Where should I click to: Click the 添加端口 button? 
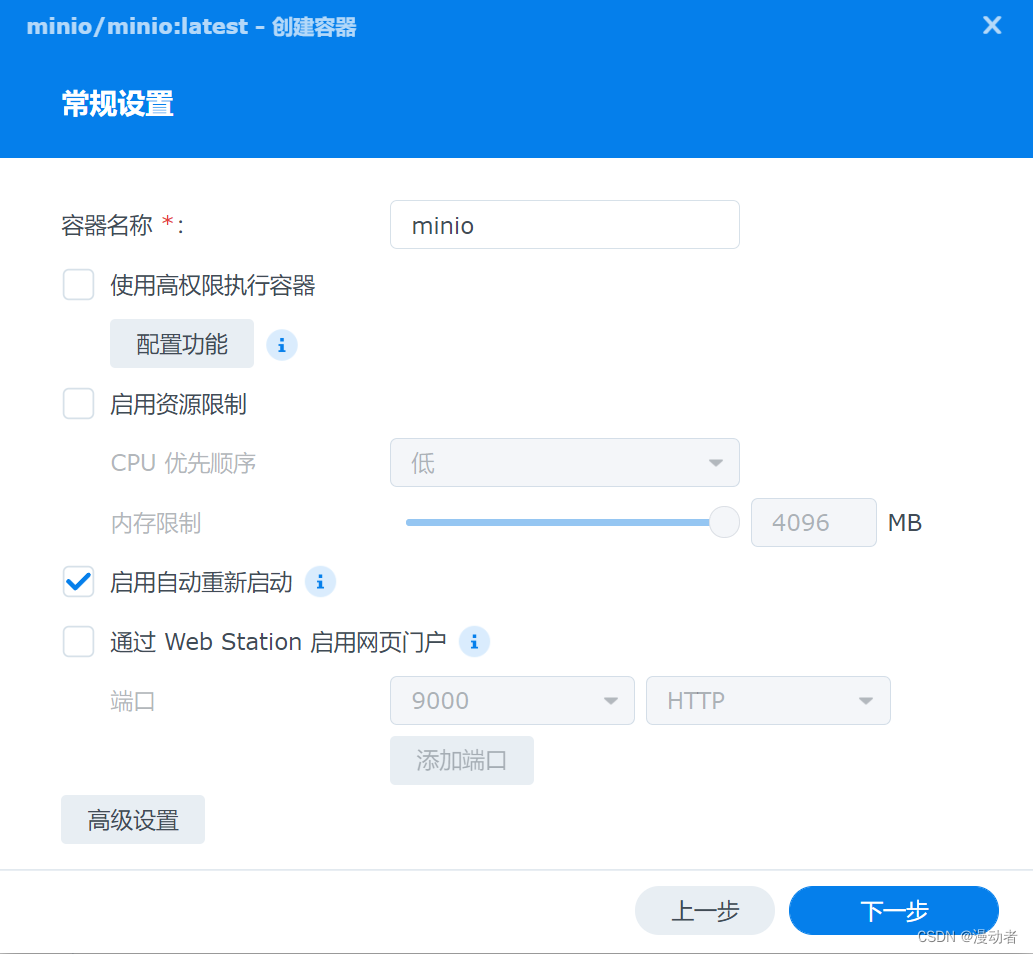461,760
